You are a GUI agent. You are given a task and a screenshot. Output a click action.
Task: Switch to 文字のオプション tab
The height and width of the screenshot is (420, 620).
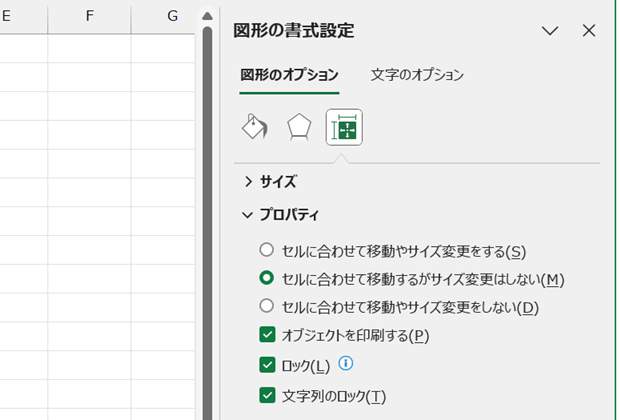coord(417,75)
